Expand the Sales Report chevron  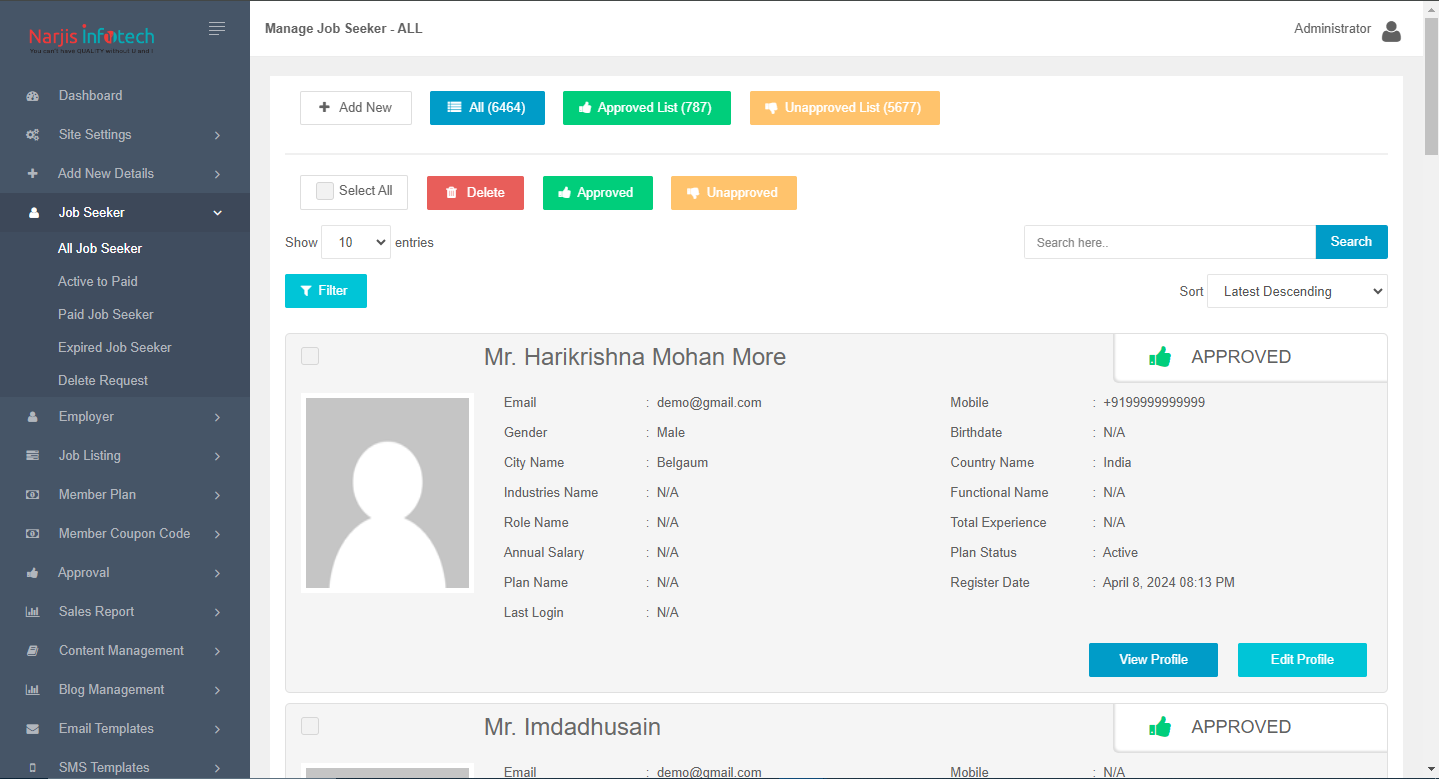click(x=217, y=612)
